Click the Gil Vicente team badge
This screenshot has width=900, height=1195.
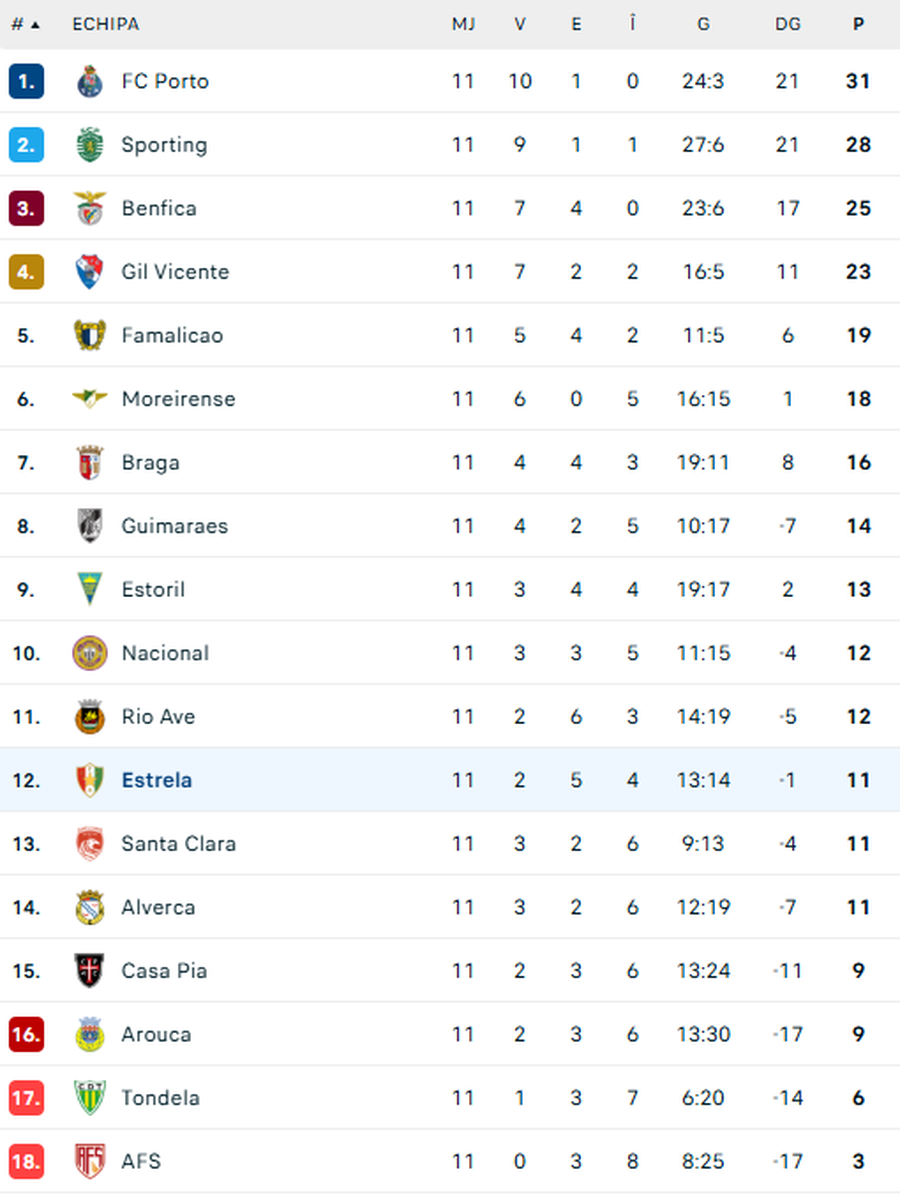click(90, 272)
